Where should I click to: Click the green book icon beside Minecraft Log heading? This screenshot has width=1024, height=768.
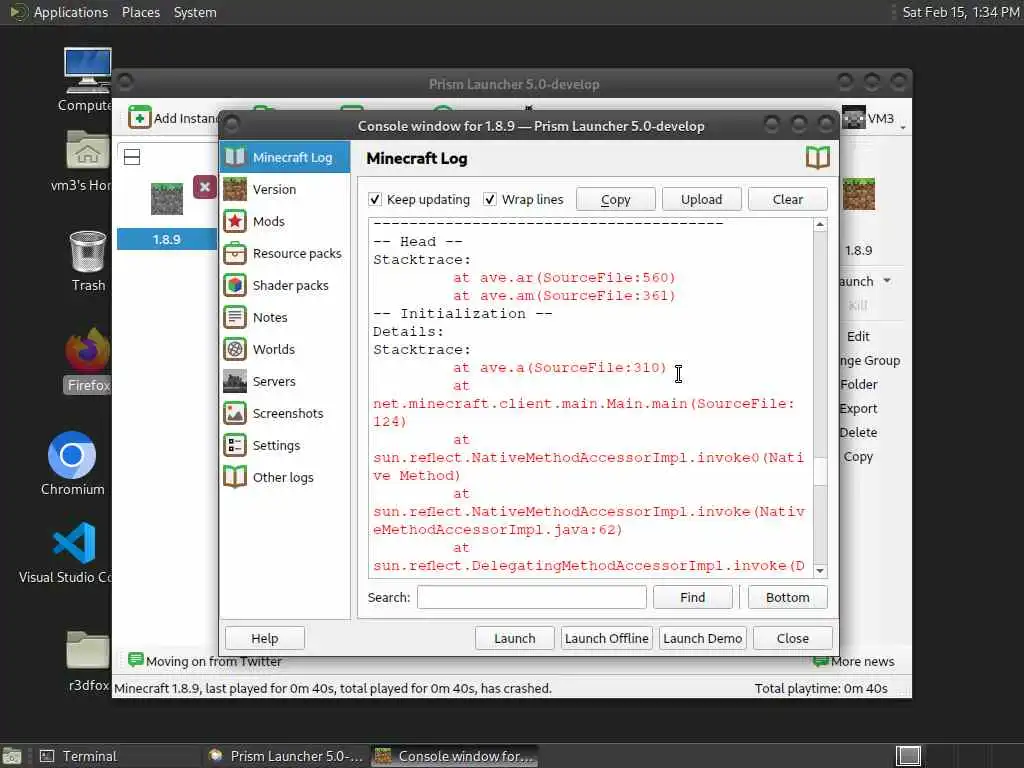(x=818, y=158)
